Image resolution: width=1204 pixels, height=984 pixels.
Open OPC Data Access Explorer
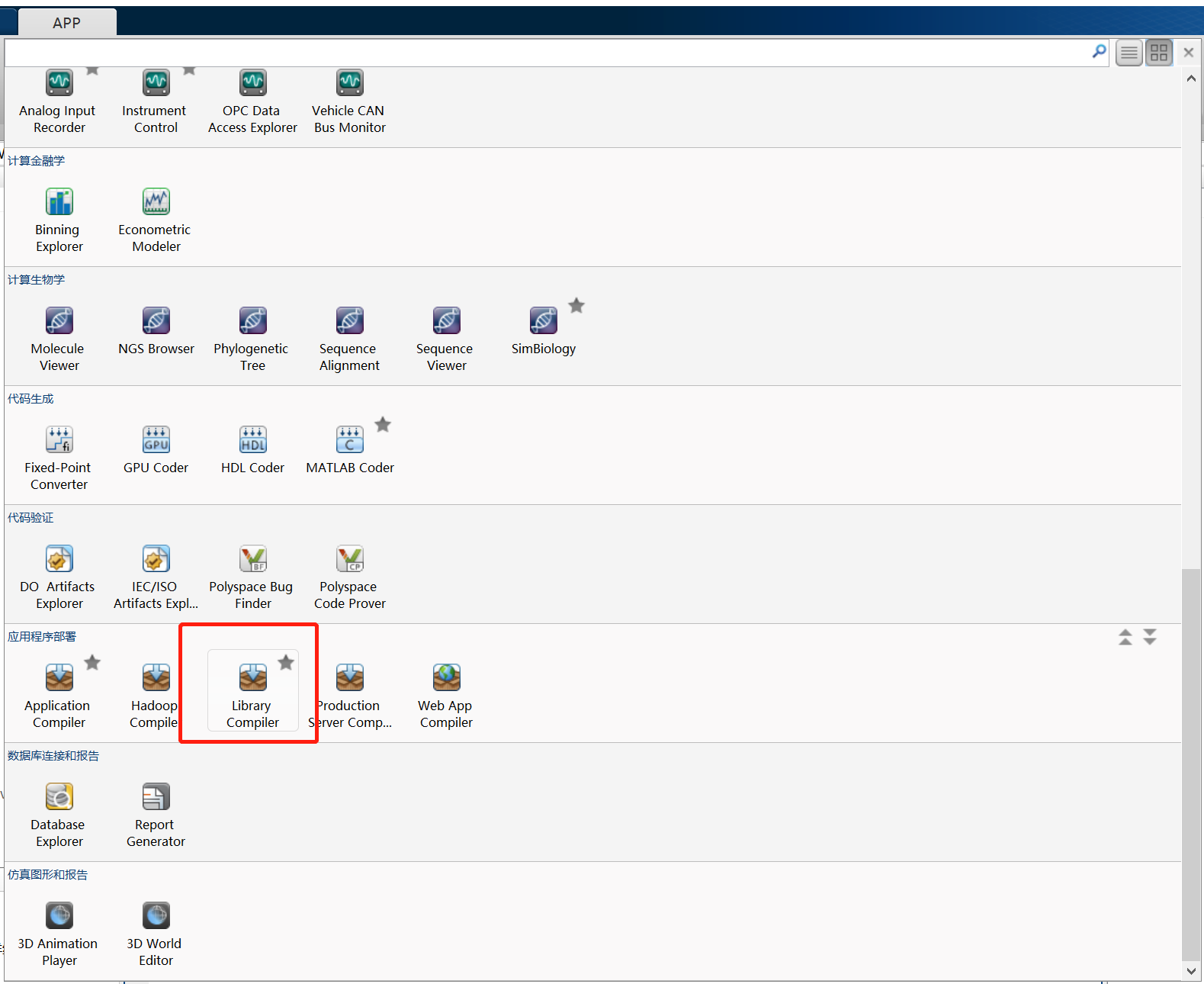click(x=252, y=101)
